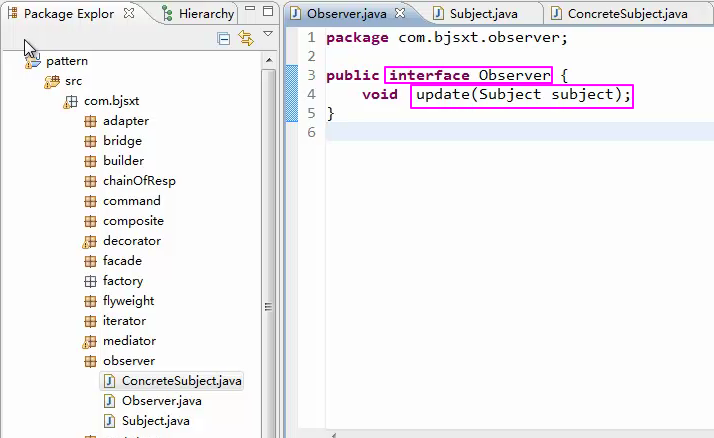Select the decorator label in tree
This screenshot has width=714, height=438.
(x=132, y=241)
